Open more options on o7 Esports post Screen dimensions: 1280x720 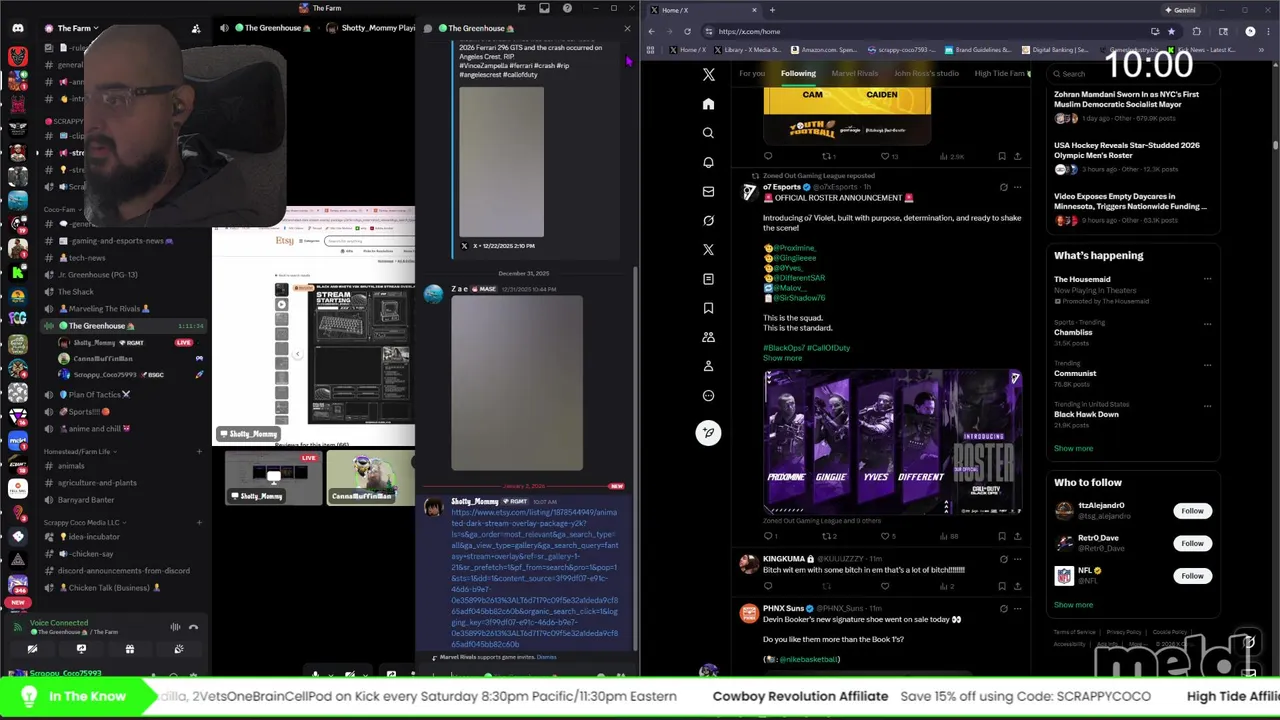tap(1018, 187)
